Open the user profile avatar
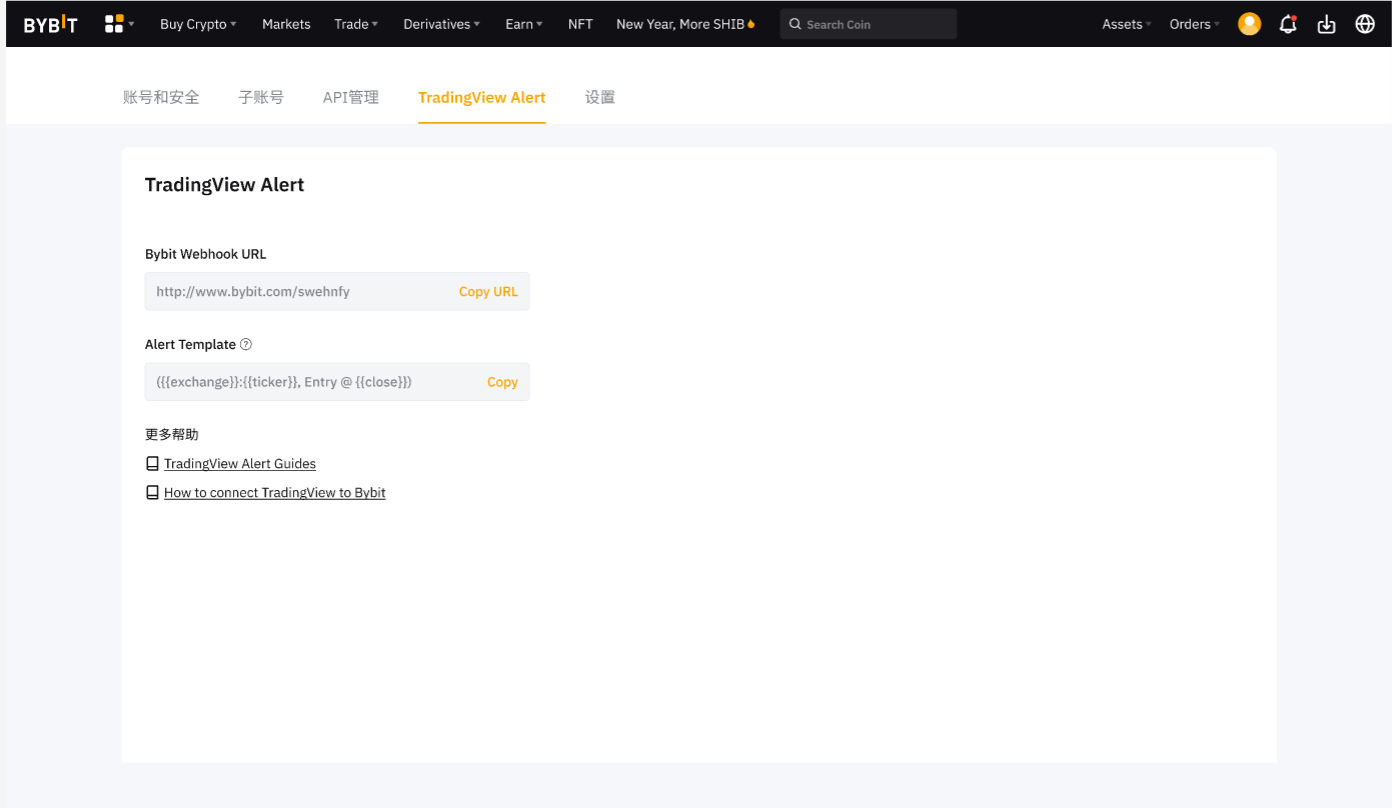The width and height of the screenshot is (1392, 808). point(1249,24)
